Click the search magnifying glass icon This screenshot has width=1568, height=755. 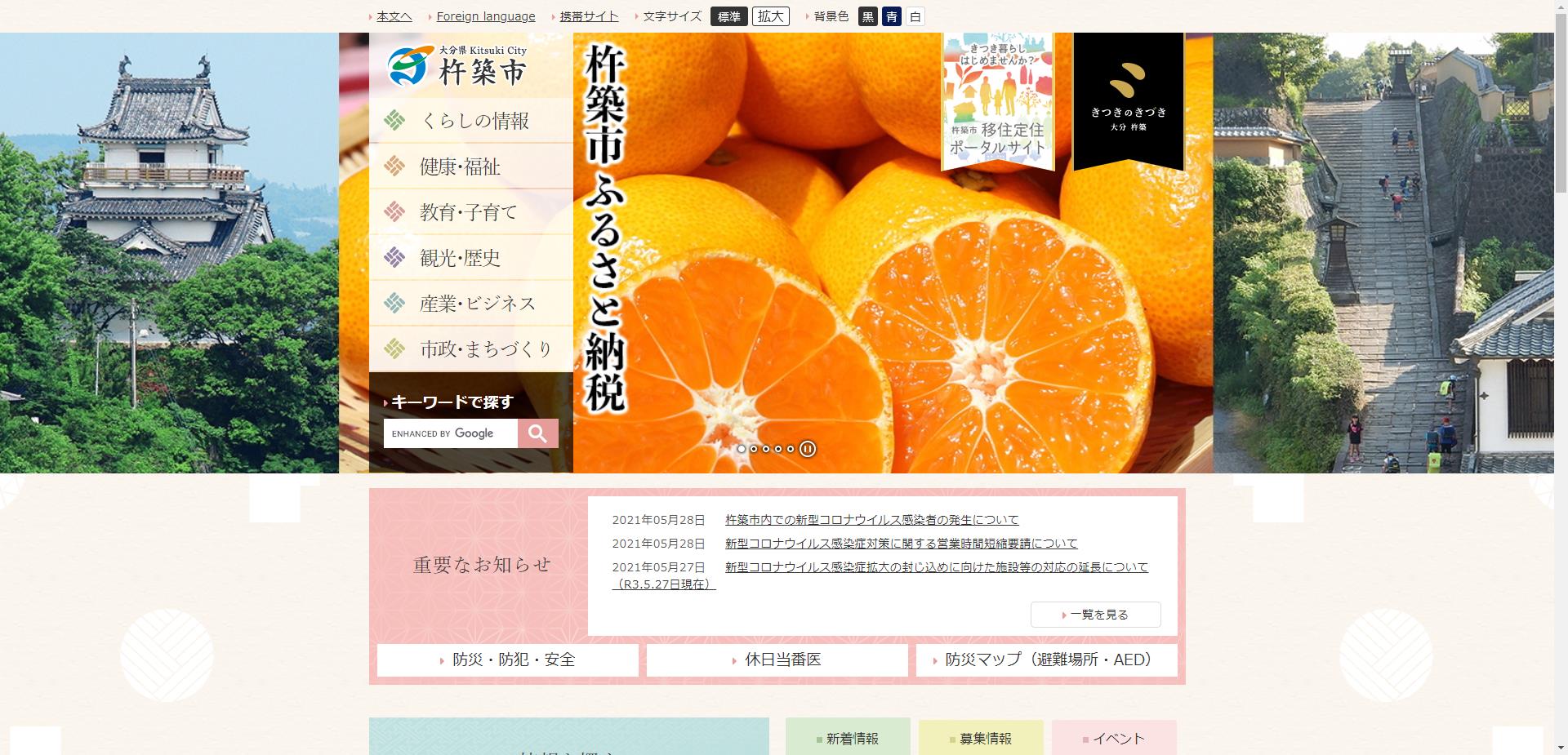[538, 433]
